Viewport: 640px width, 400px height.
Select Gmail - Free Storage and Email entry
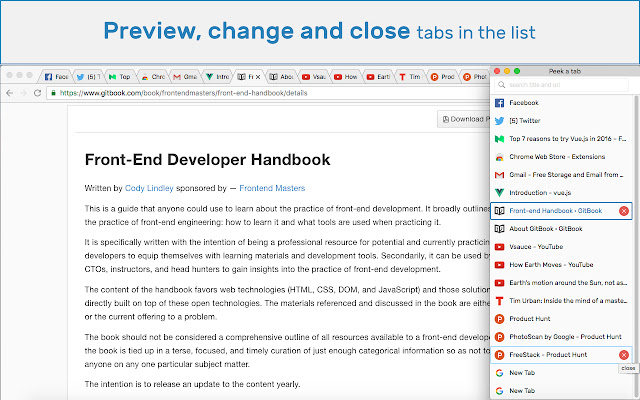tap(562, 175)
